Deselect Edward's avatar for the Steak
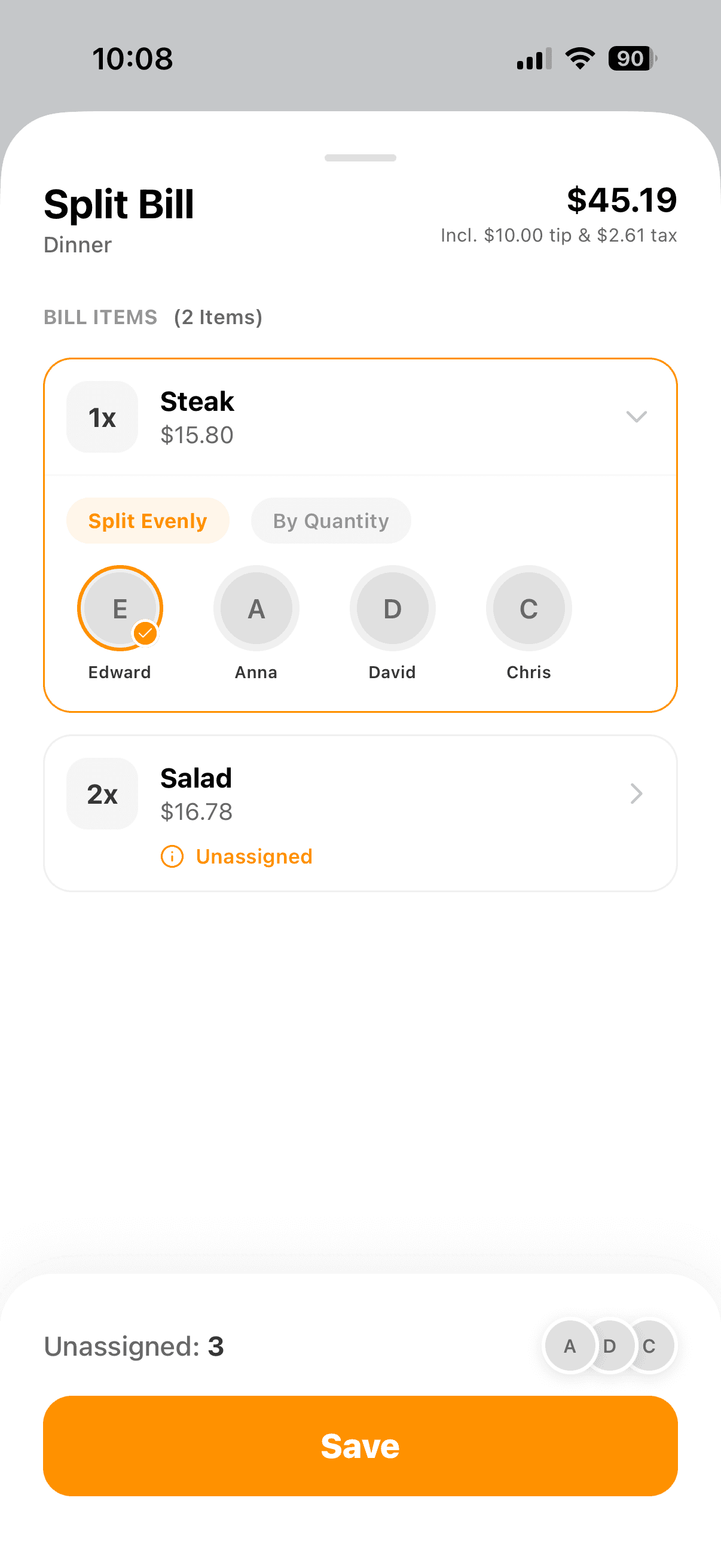Image resolution: width=721 pixels, height=1568 pixels. [x=120, y=608]
